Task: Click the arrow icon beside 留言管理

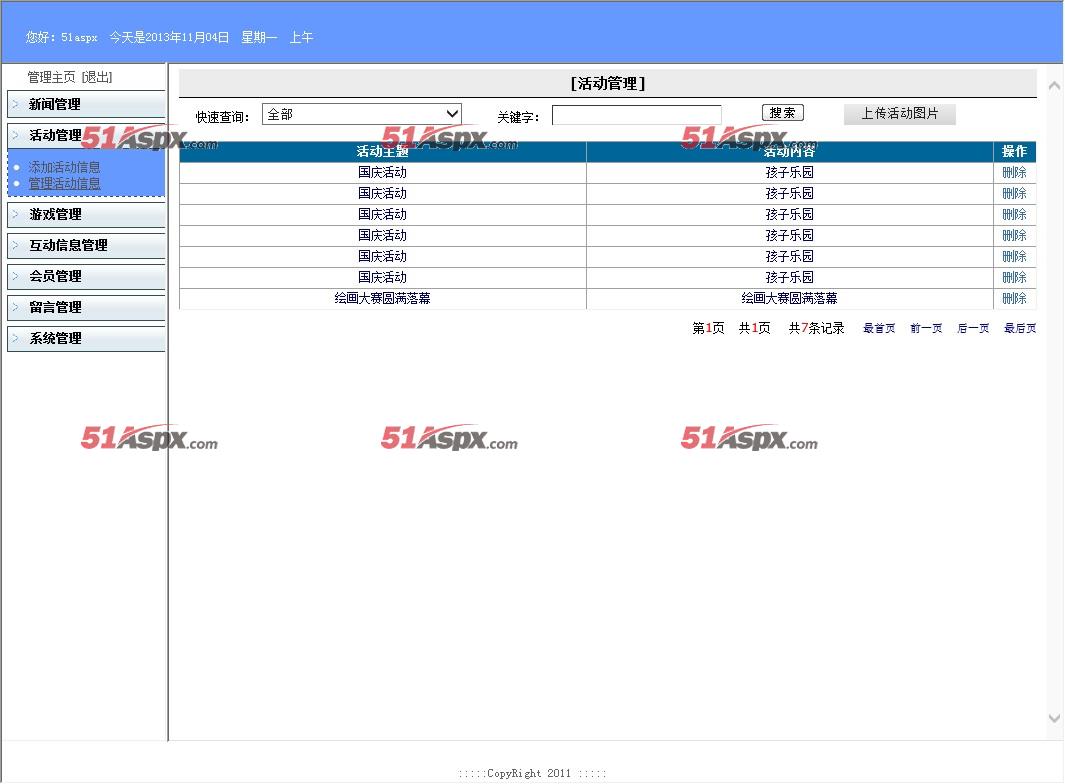Action: click(15, 307)
